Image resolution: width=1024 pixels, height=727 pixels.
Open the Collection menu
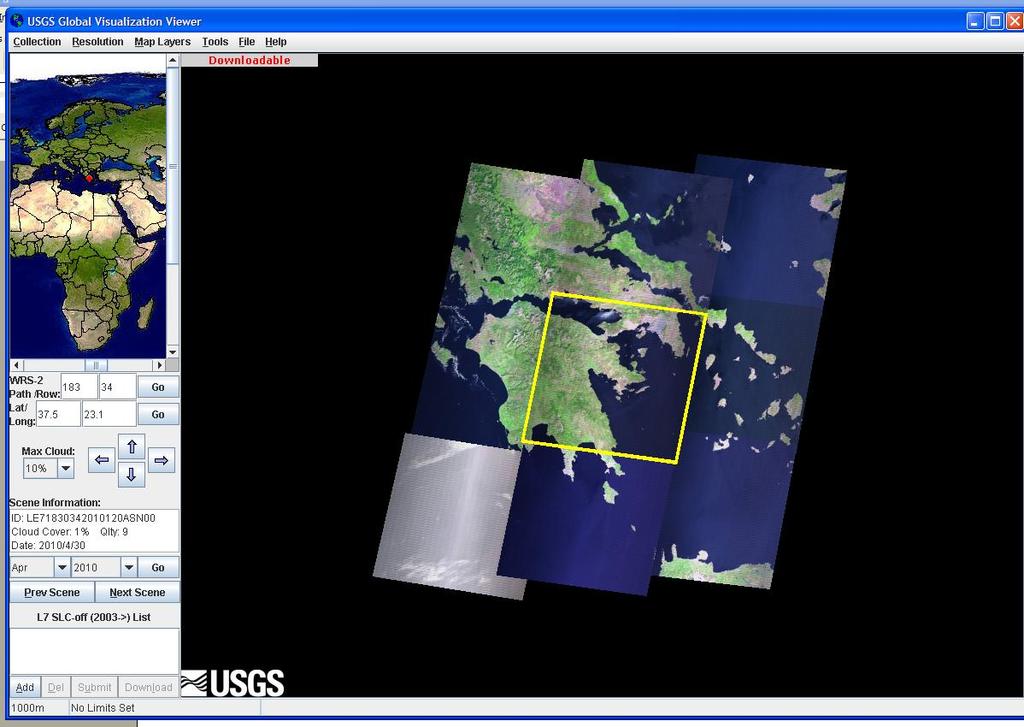click(x=37, y=42)
